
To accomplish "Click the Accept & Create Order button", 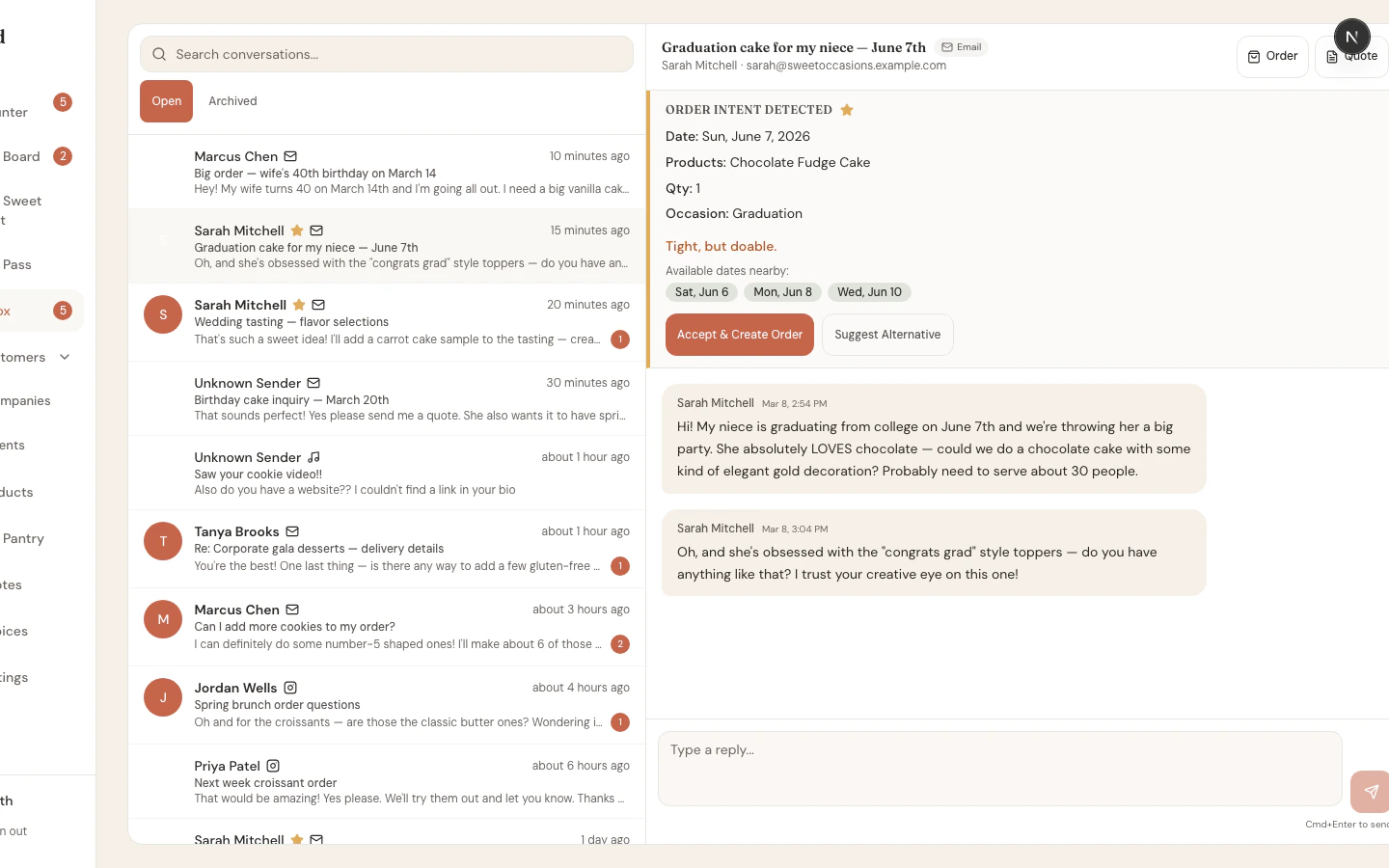I will [739, 334].
